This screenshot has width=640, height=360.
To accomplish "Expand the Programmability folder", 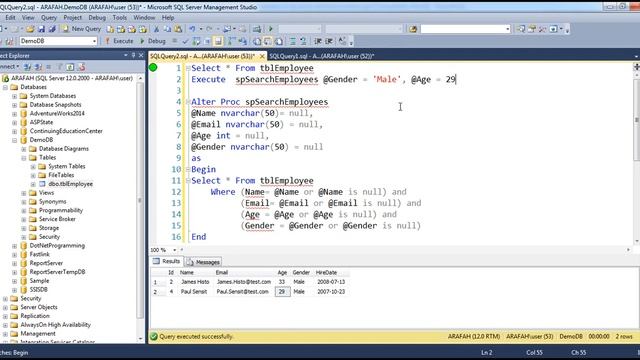I will pos(24,211).
